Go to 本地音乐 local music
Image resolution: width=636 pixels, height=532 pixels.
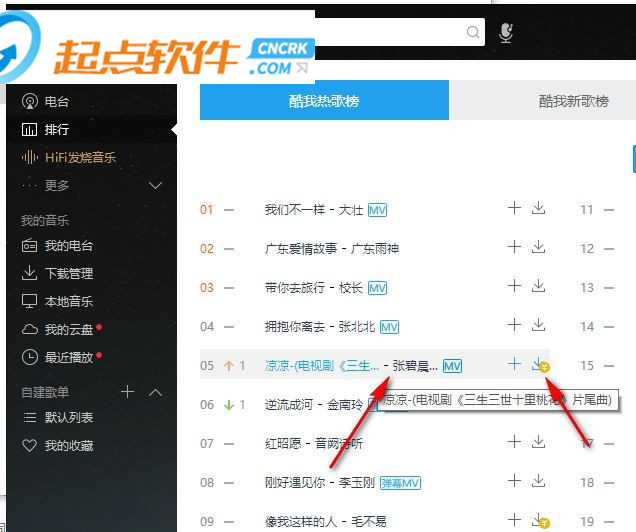(57, 301)
